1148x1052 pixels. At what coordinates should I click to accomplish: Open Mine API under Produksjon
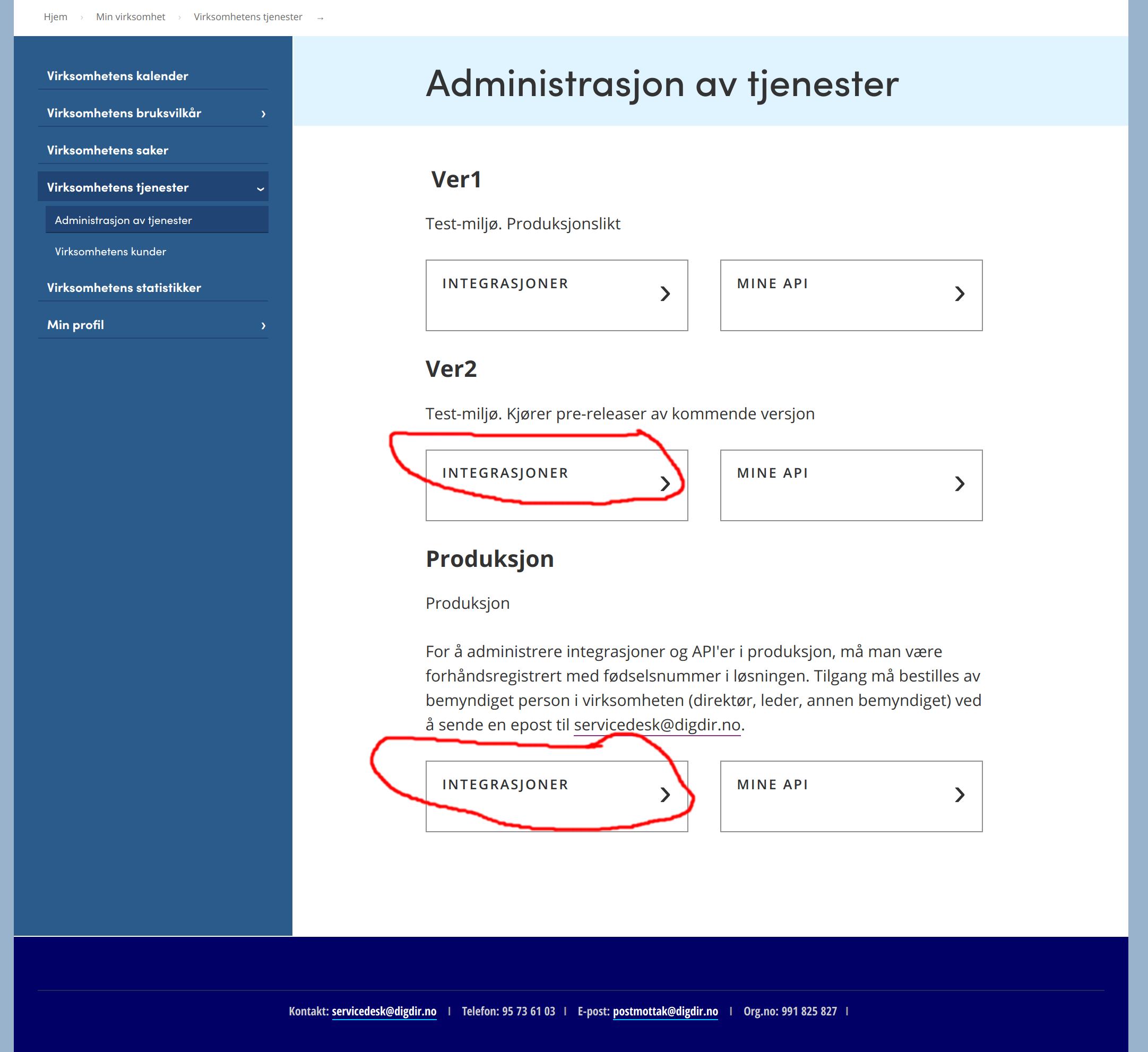(851, 796)
